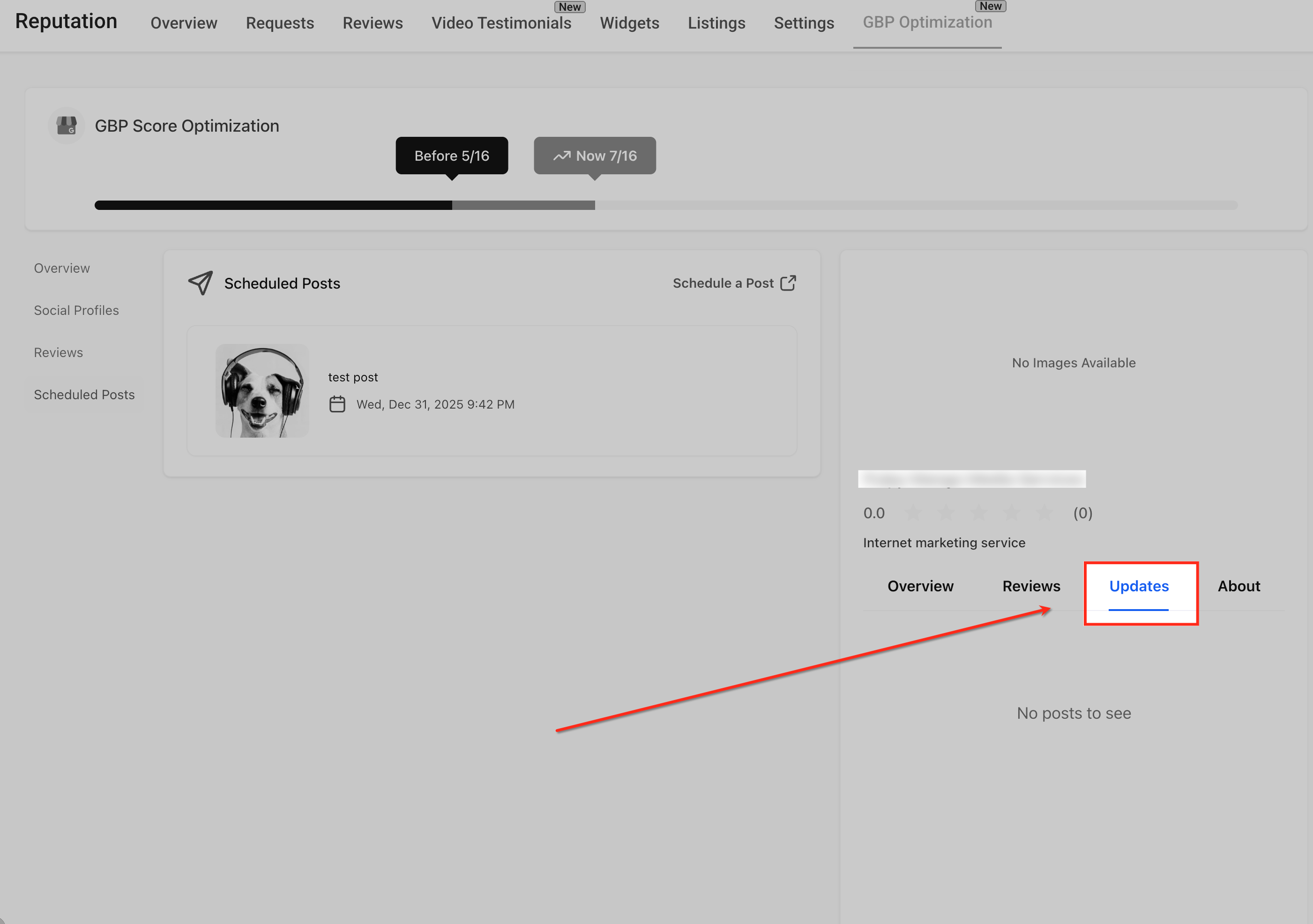Image resolution: width=1313 pixels, height=924 pixels.
Task: Go to Video Testimonials in top navigation
Action: 501,23
